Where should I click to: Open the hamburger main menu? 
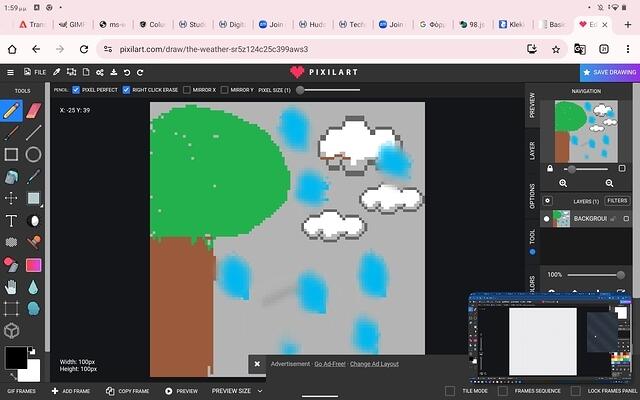click(x=11, y=72)
